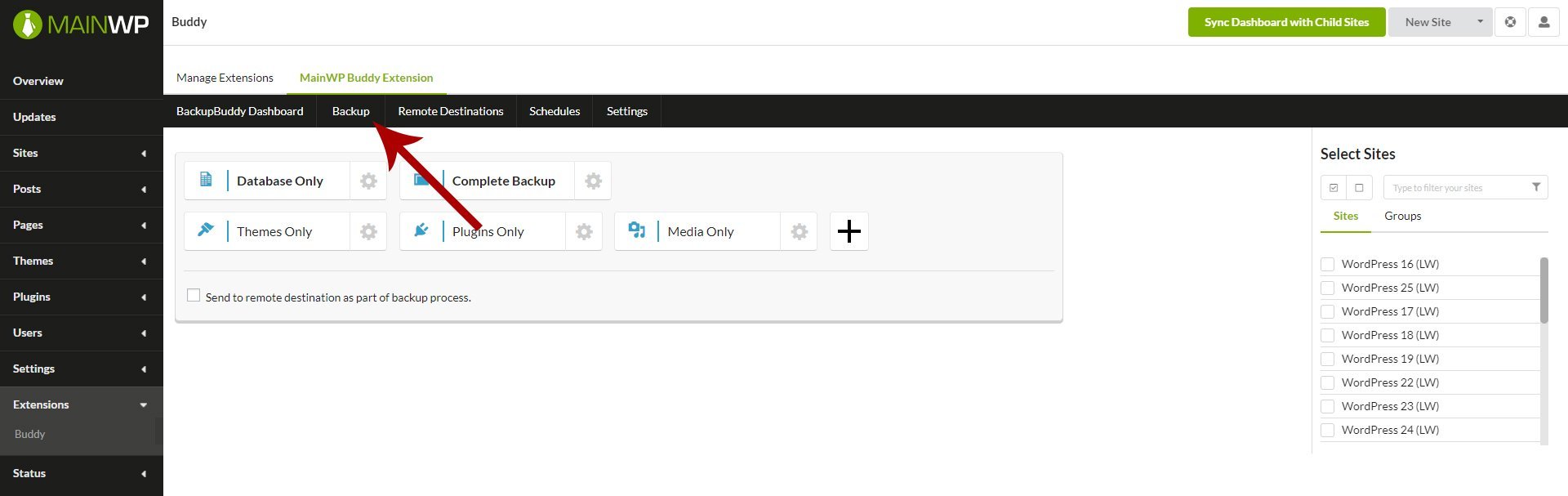Open the New Site dropdown arrow
Screen dimensions: 1568x496
point(1480,22)
